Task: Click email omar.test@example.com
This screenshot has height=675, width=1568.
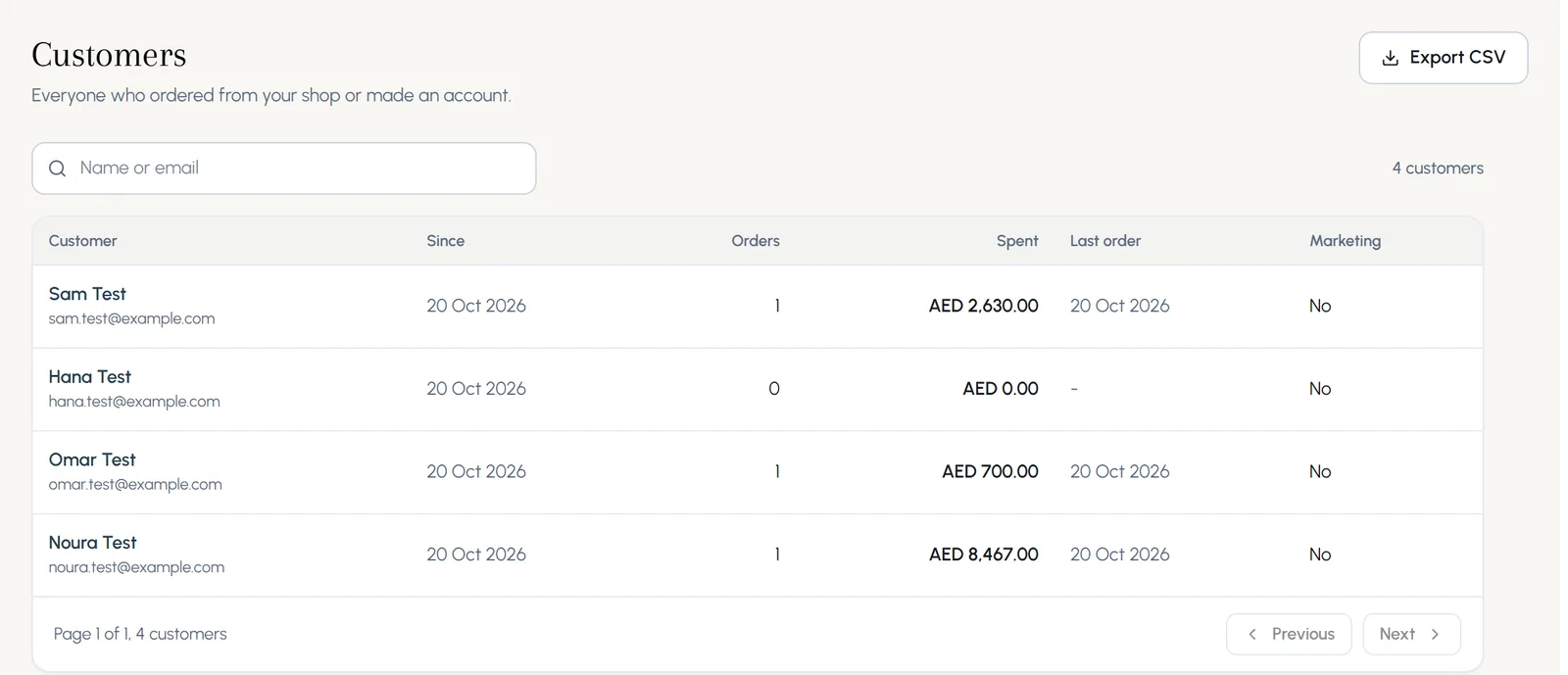Action: [x=135, y=484]
